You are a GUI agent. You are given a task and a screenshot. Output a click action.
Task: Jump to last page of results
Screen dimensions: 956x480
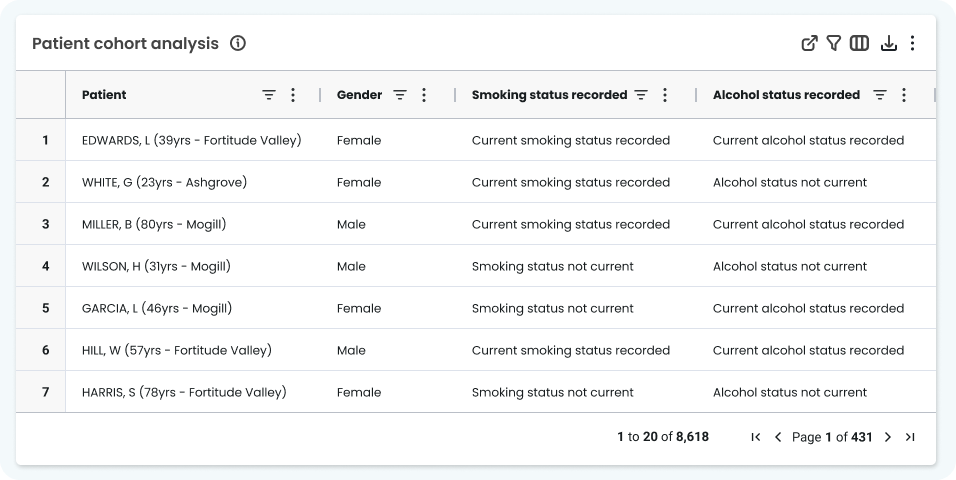[910, 437]
